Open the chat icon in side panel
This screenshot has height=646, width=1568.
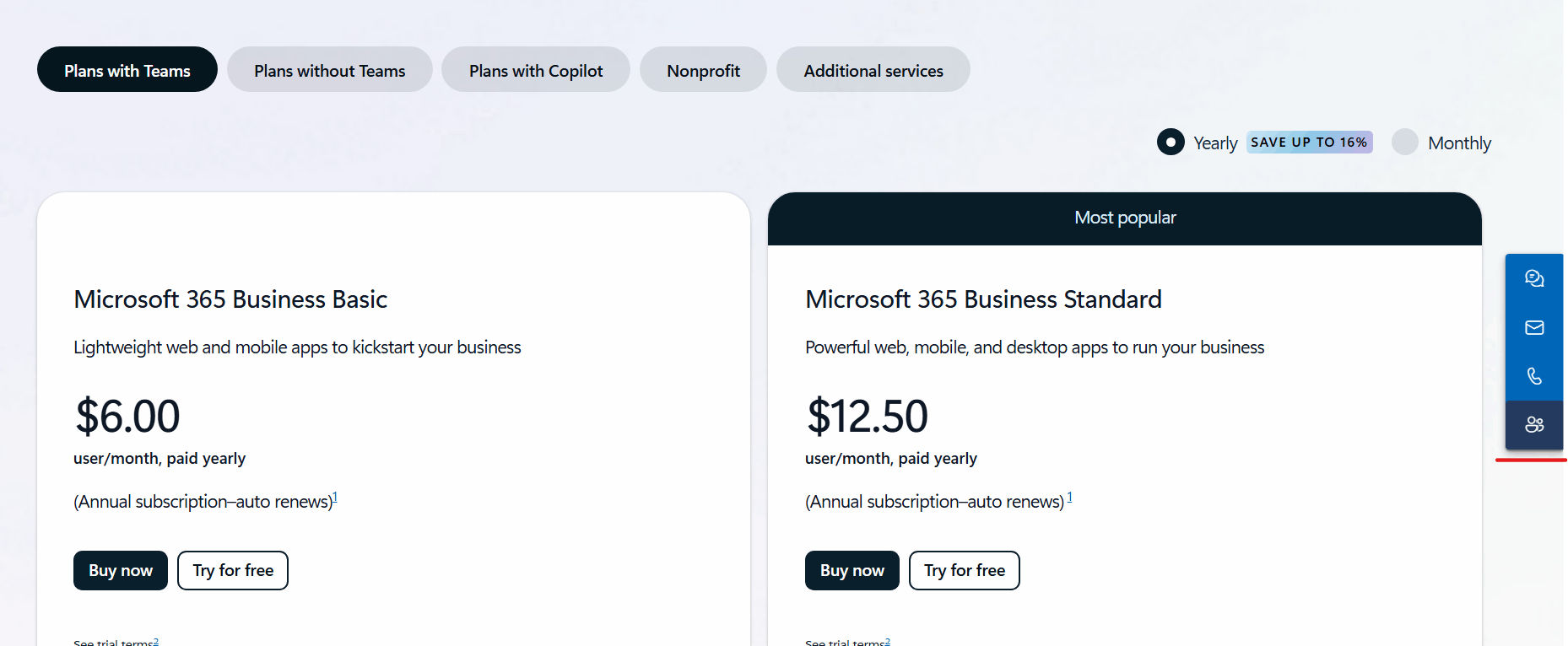point(1534,278)
